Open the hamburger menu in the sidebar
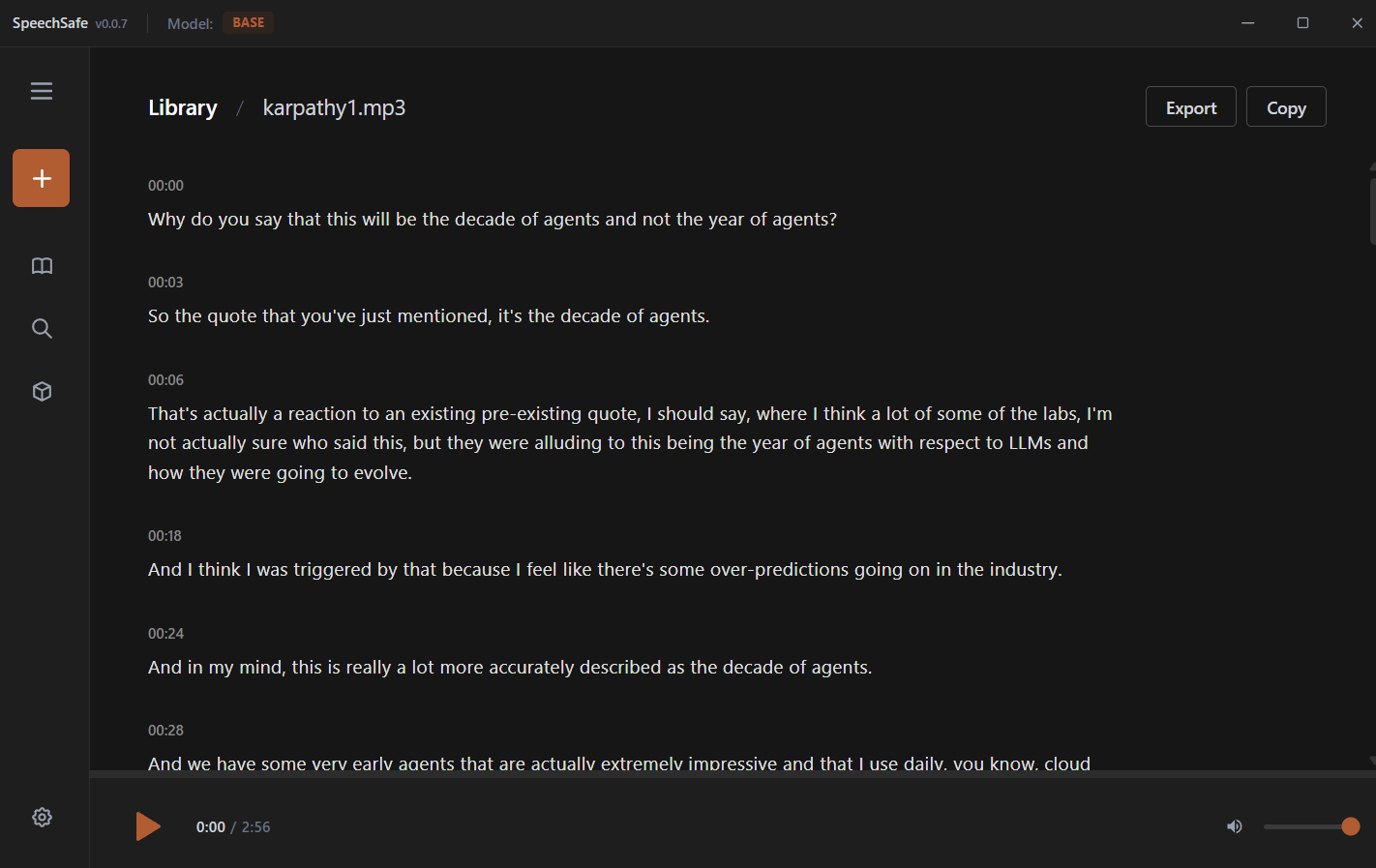The image size is (1376, 868). click(x=42, y=91)
